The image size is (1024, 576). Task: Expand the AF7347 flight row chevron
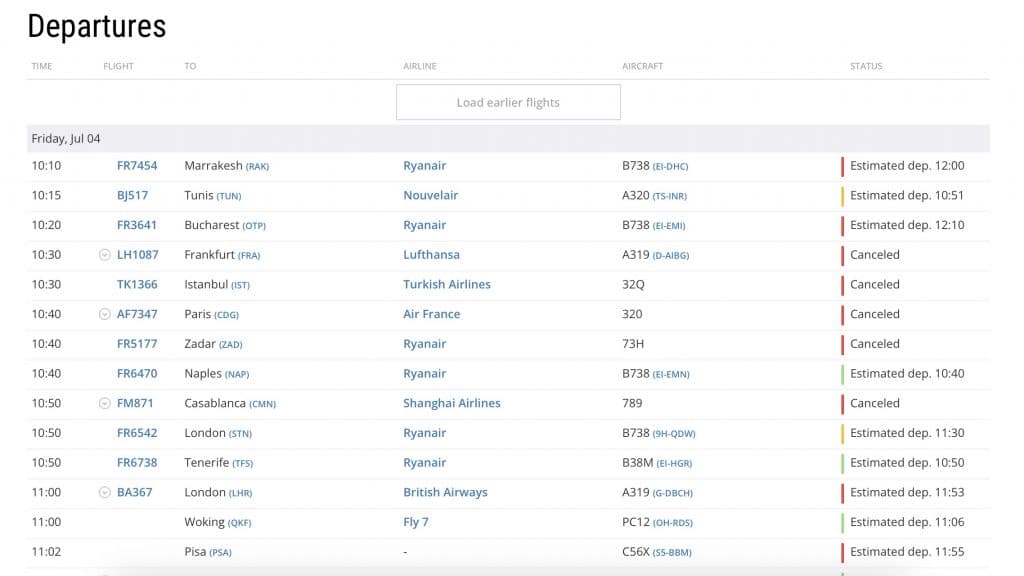[x=104, y=314]
